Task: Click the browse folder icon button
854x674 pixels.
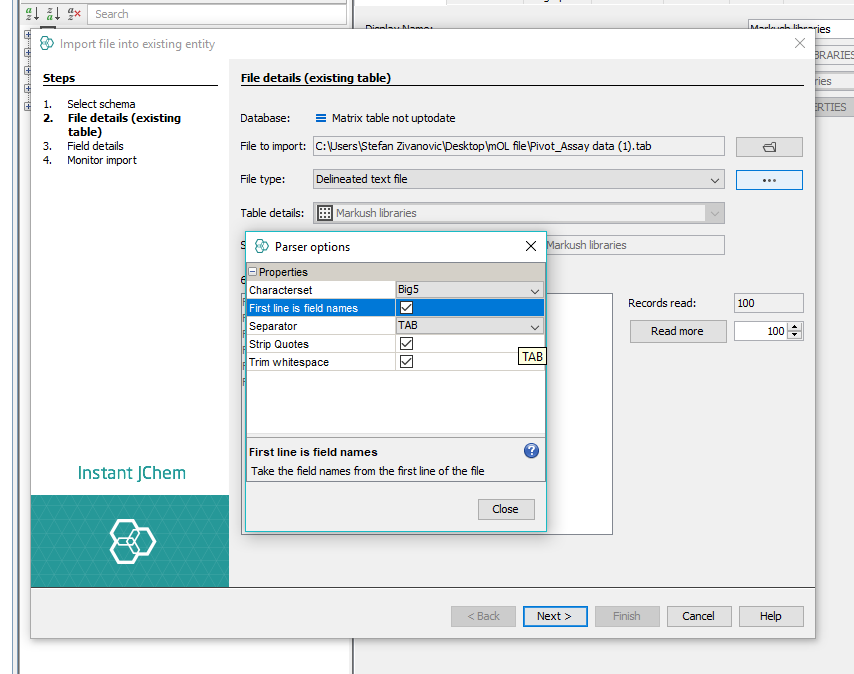Action: (x=769, y=147)
